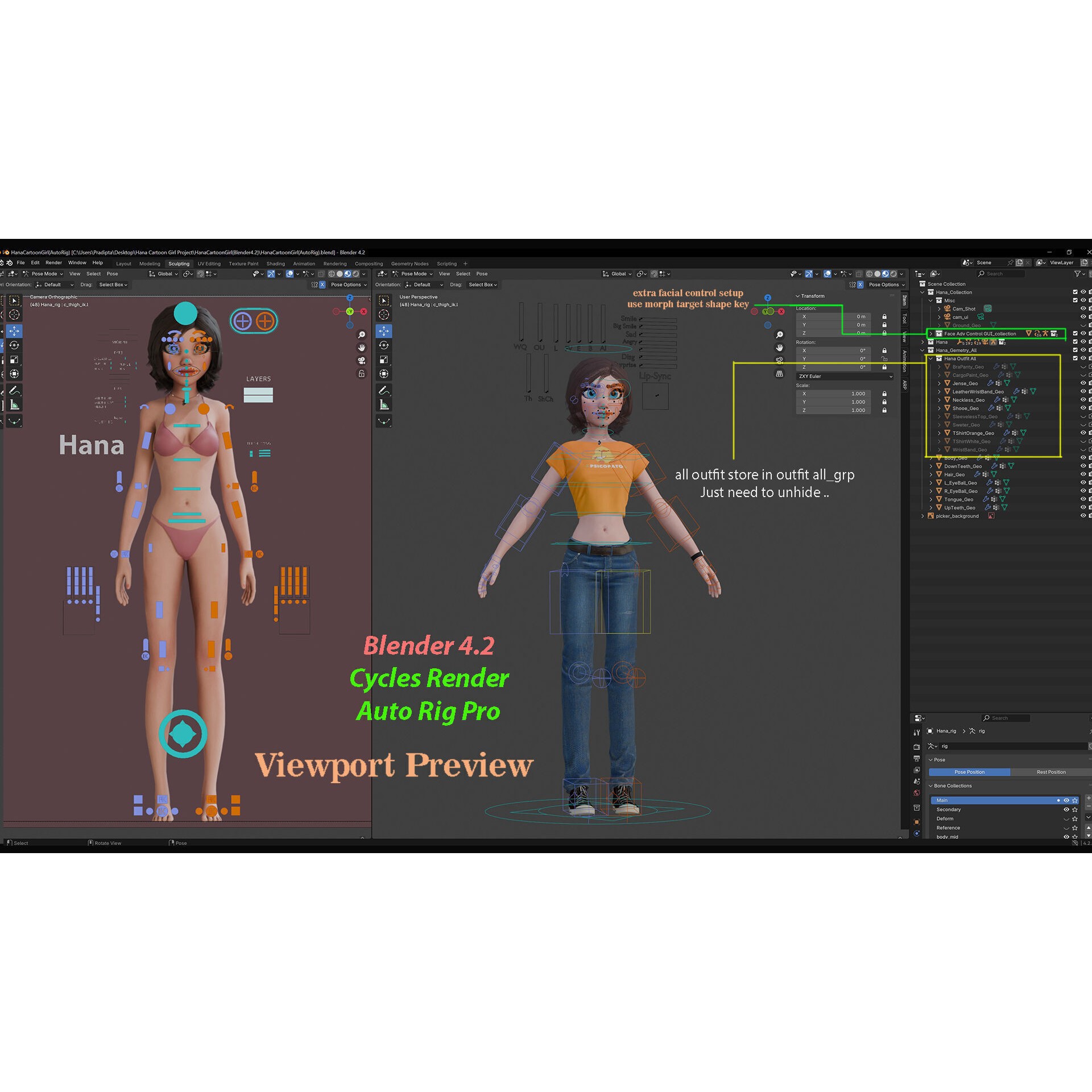This screenshot has height=1092, width=1092.
Task: Select the Rotate tool in viewport toolbar
Action: click(x=14, y=345)
